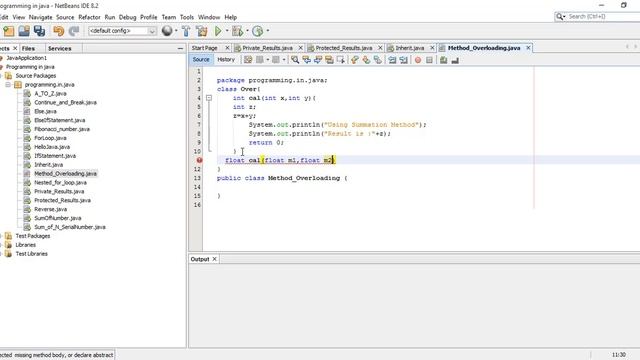Click the globe browser icon in toolbar
Screen dimensions: 640x360
167,31
